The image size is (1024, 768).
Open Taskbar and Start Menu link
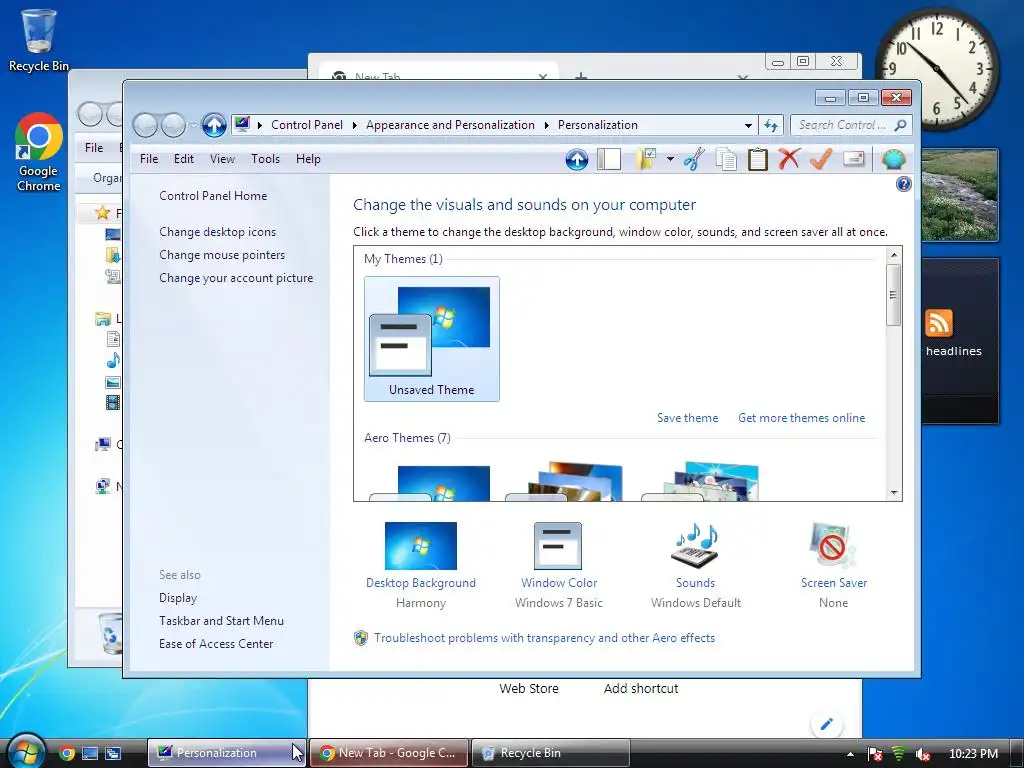(x=221, y=620)
